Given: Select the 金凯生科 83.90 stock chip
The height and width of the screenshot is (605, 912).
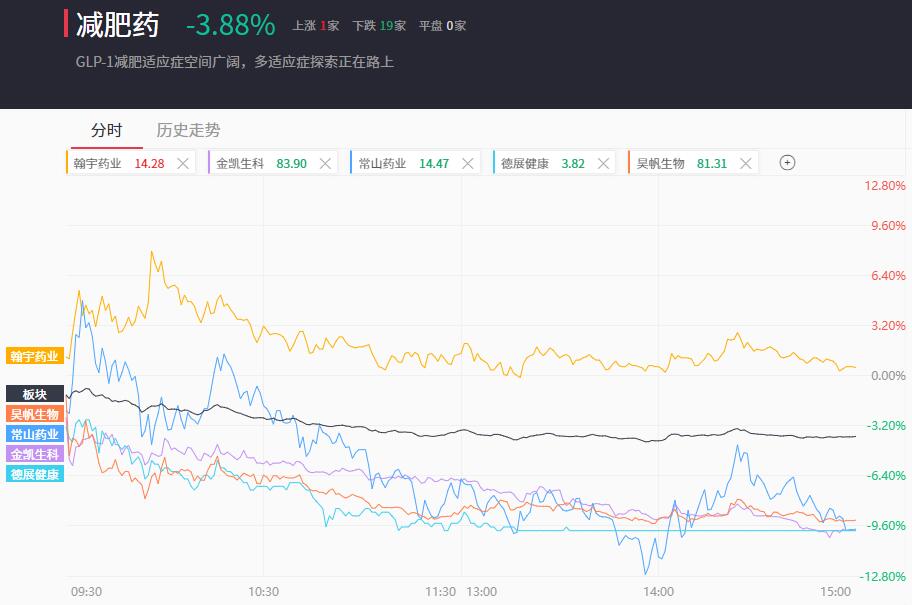Looking at the screenshot, I should (x=261, y=163).
